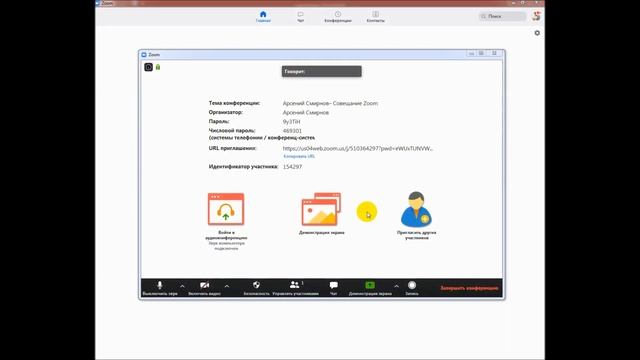Maximize the Zoom meeting window
The image size is (640, 360).
point(482,53)
